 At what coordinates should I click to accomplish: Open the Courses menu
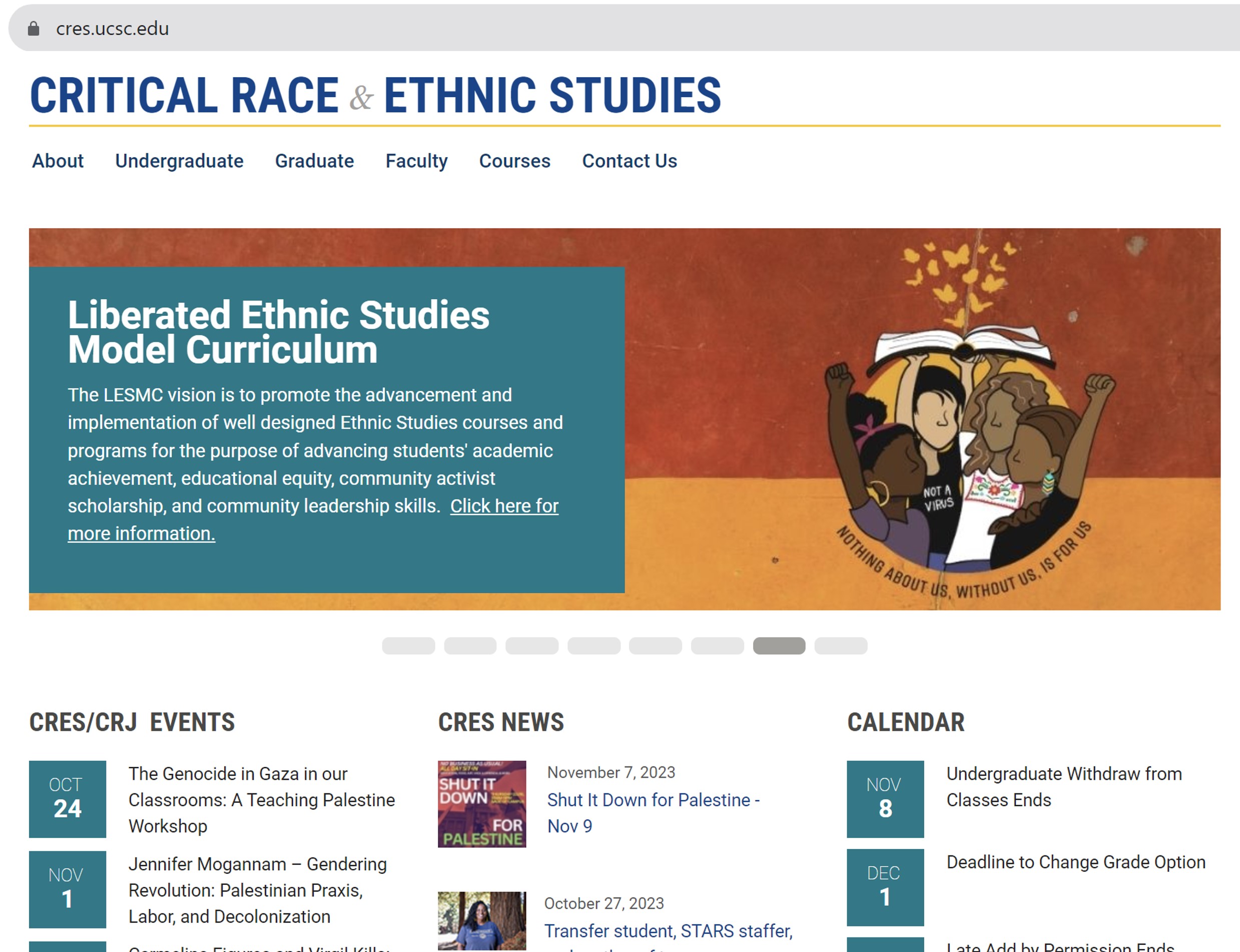pos(514,161)
